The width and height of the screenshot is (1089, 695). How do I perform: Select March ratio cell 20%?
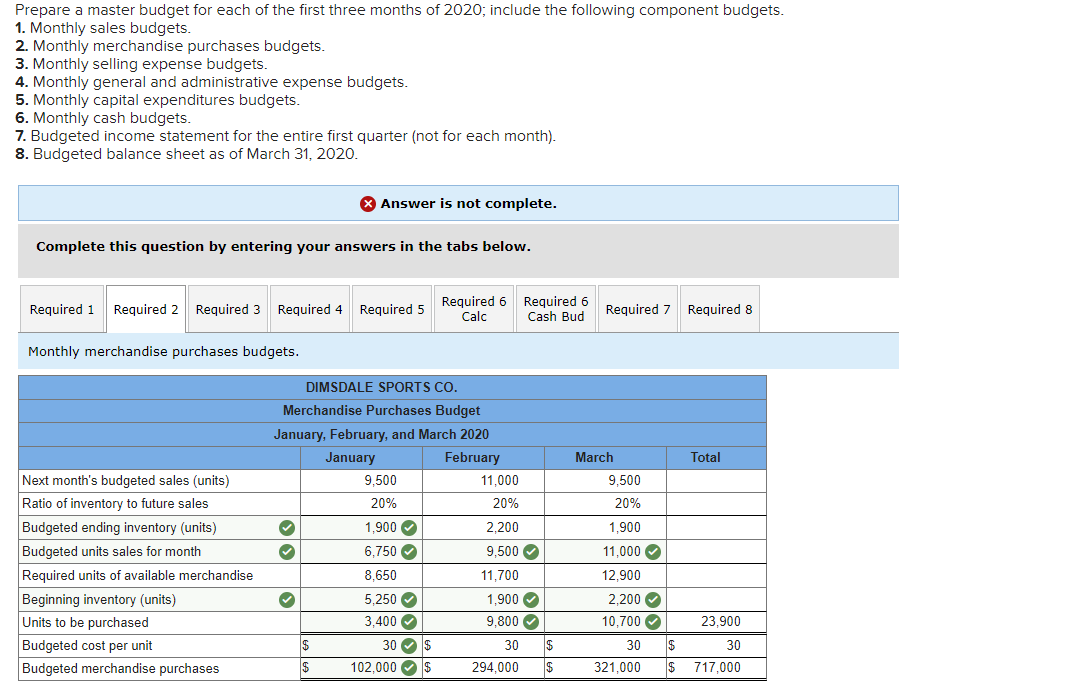tap(606, 503)
